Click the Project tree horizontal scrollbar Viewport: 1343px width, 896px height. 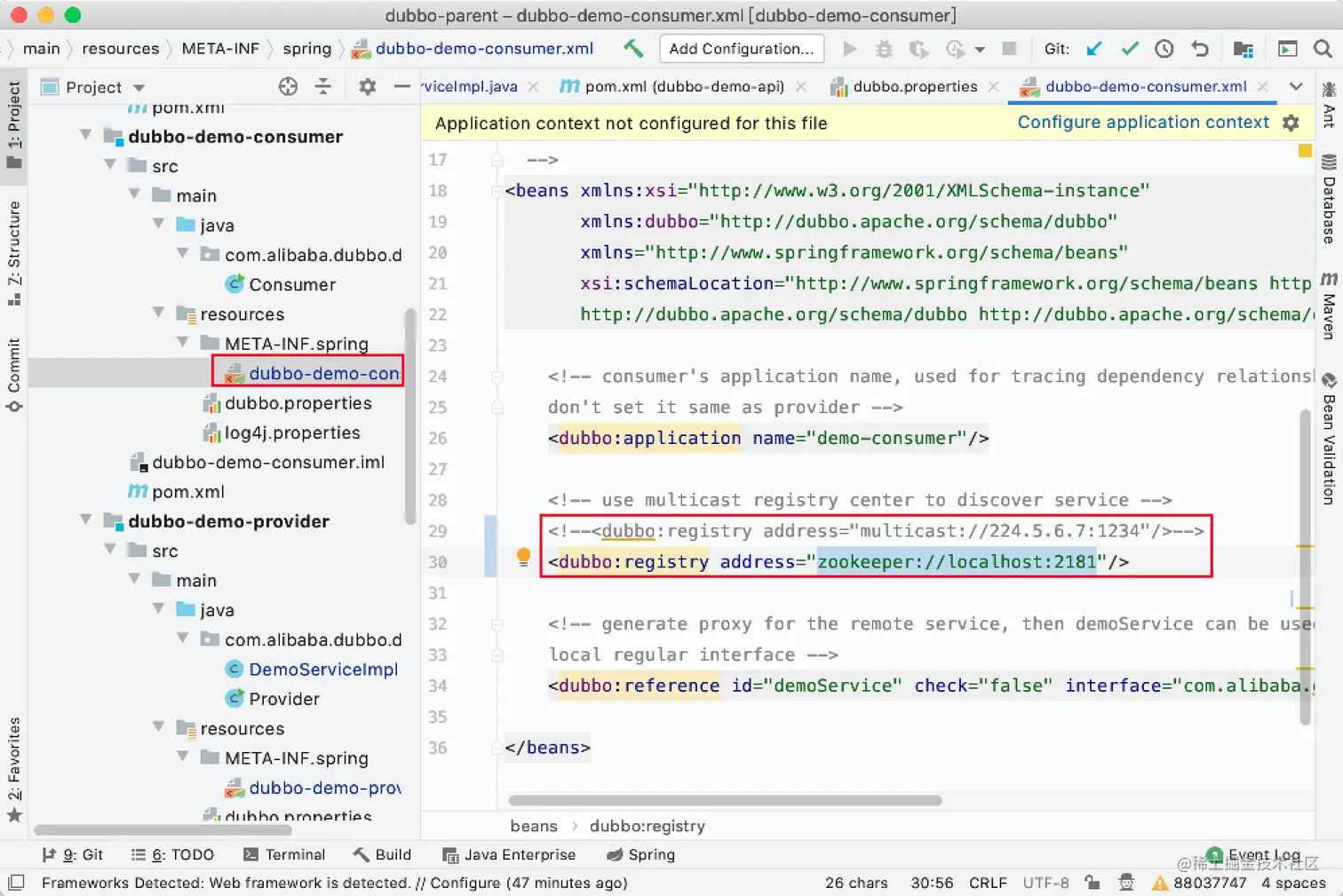click(x=163, y=830)
